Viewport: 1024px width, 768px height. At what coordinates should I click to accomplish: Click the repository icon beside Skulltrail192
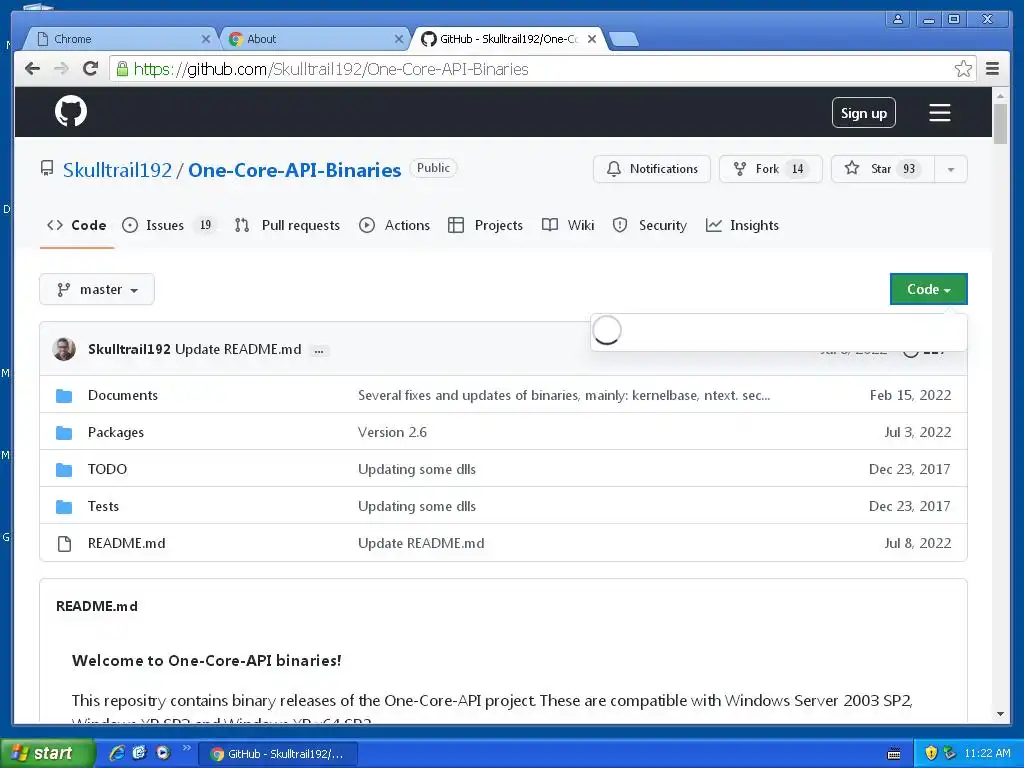point(47,168)
